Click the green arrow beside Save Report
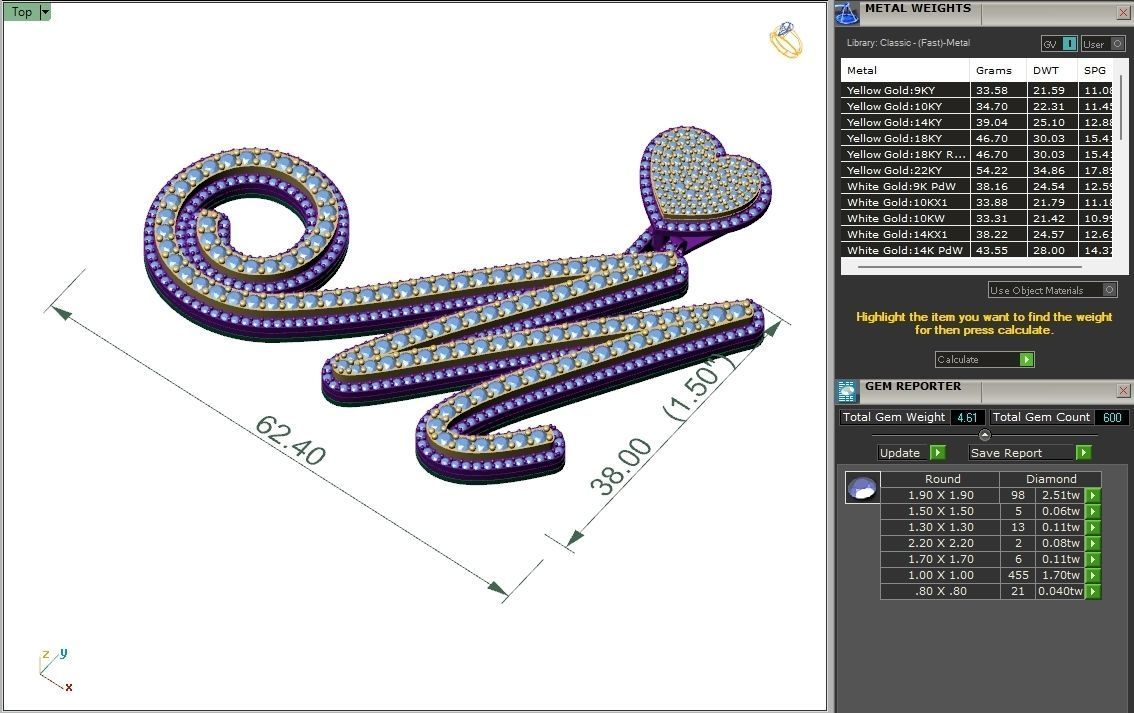 (x=1083, y=453)
